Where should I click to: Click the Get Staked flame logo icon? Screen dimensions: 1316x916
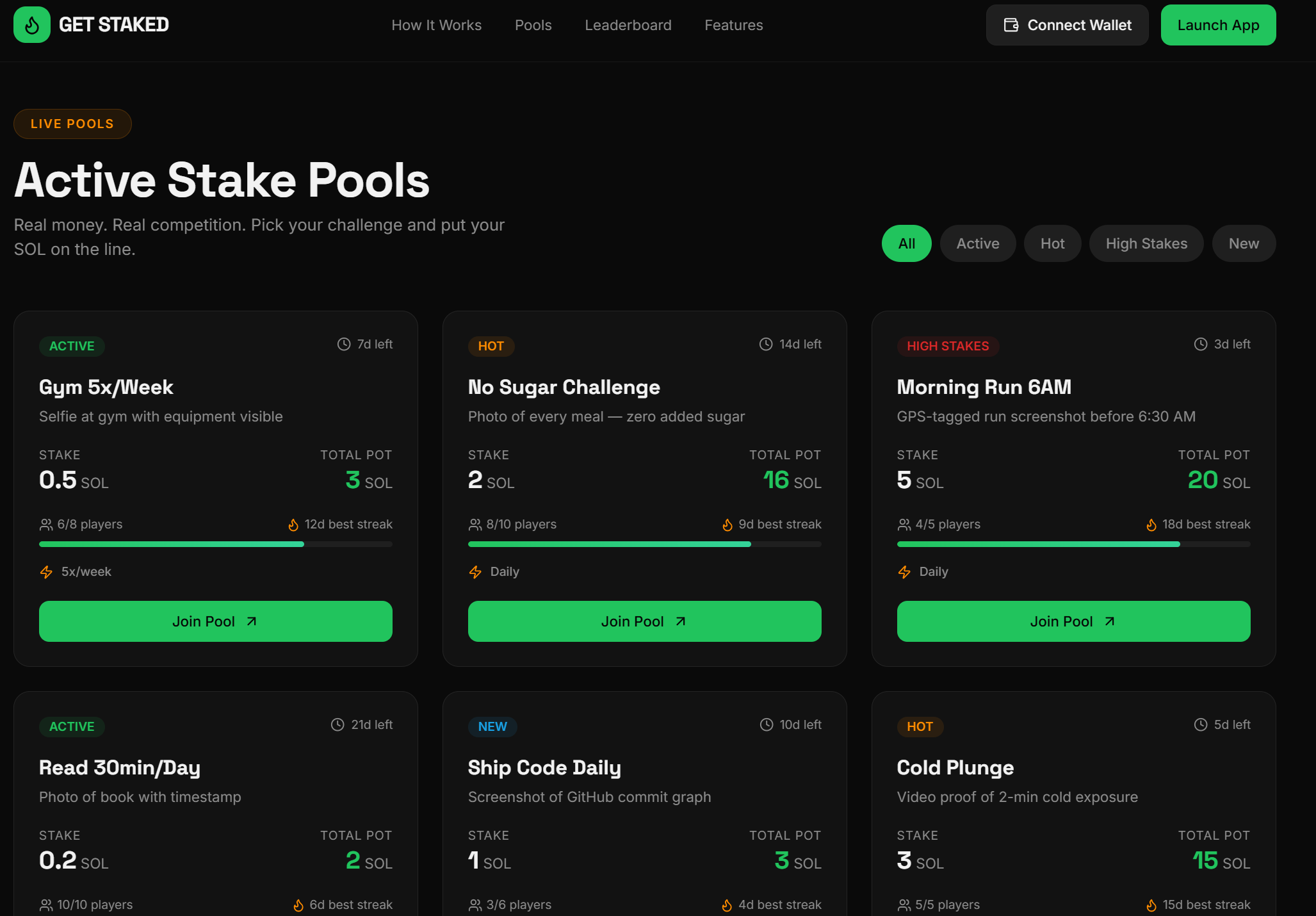point(31,25)
